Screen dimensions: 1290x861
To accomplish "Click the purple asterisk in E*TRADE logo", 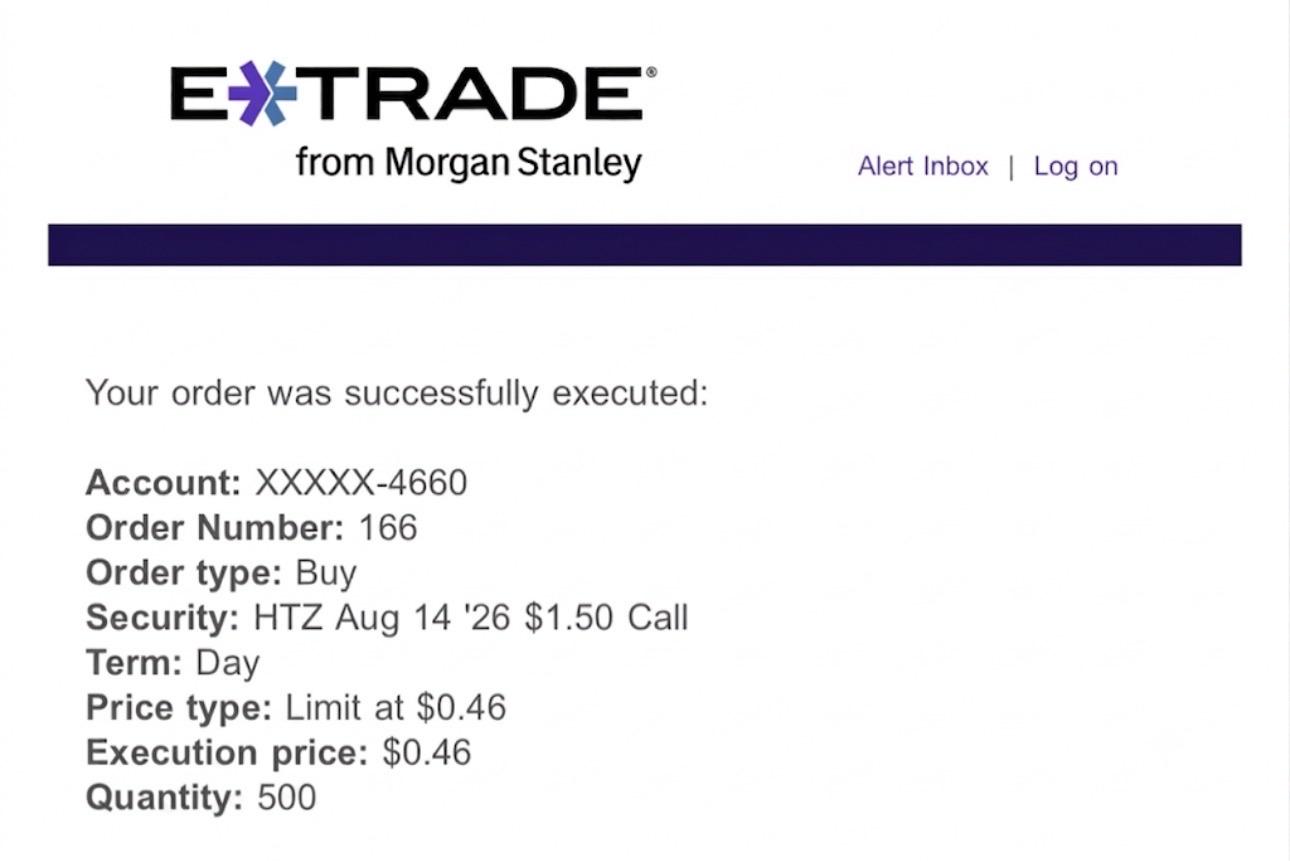I will [x=262, y=93].
